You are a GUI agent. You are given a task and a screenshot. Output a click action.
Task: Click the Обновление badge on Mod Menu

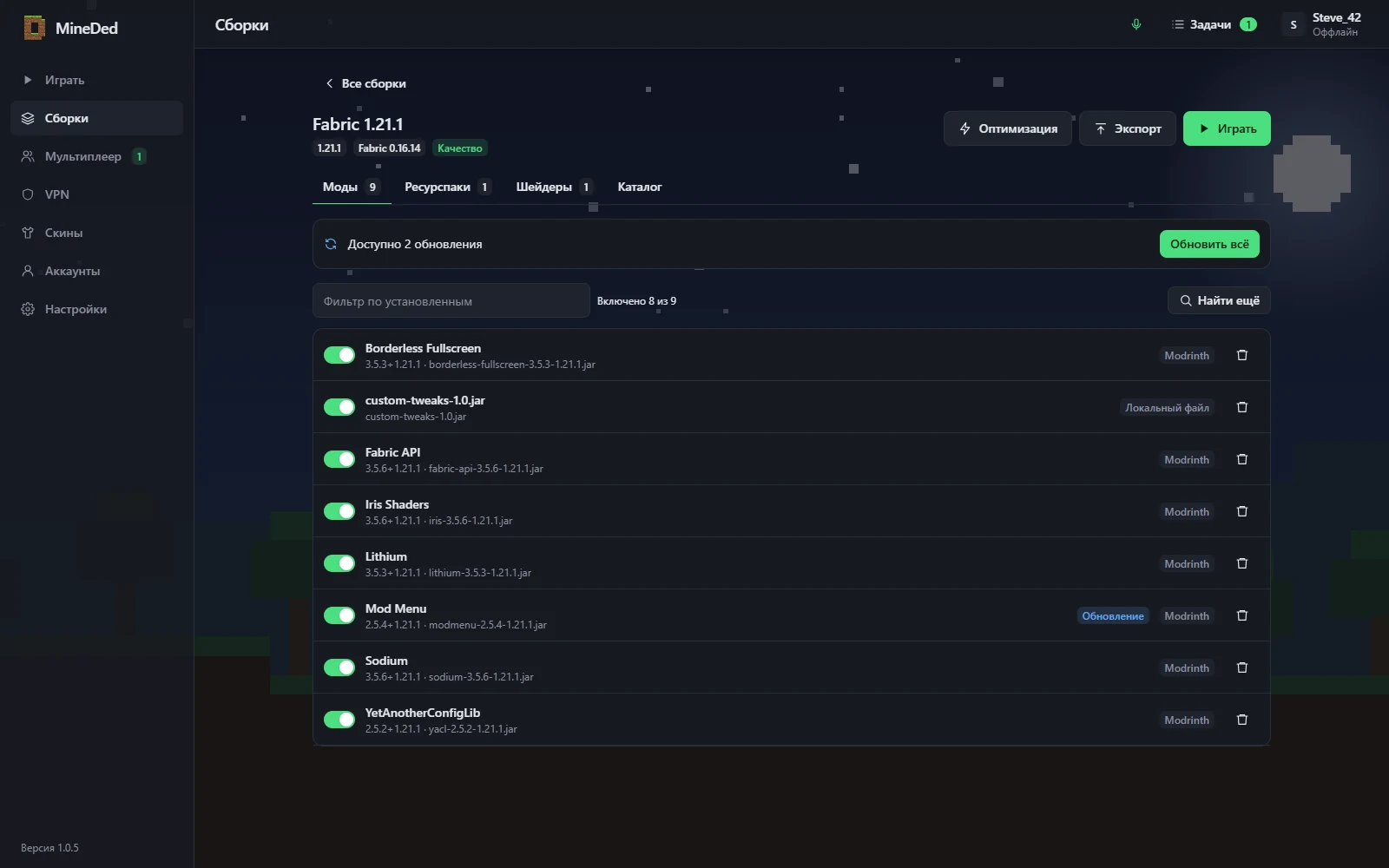point(1113,615)
